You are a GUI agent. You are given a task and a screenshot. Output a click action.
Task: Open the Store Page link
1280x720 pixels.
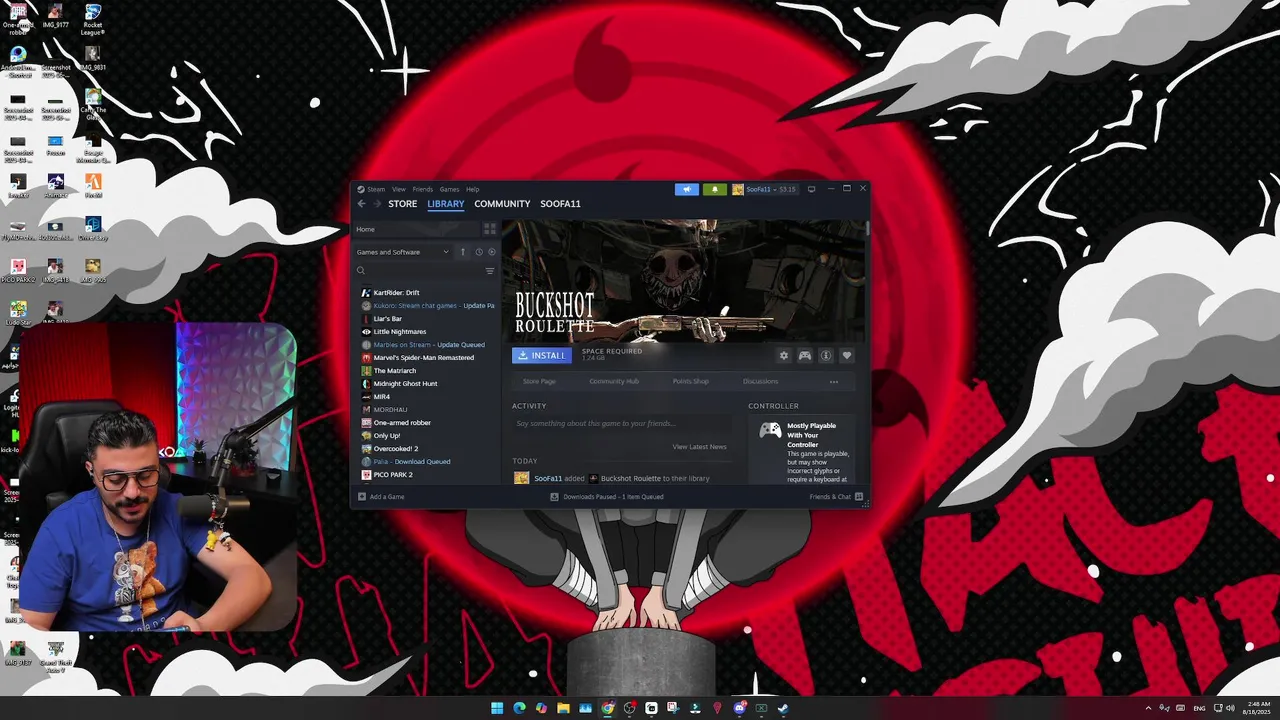[x=539, y=381]
